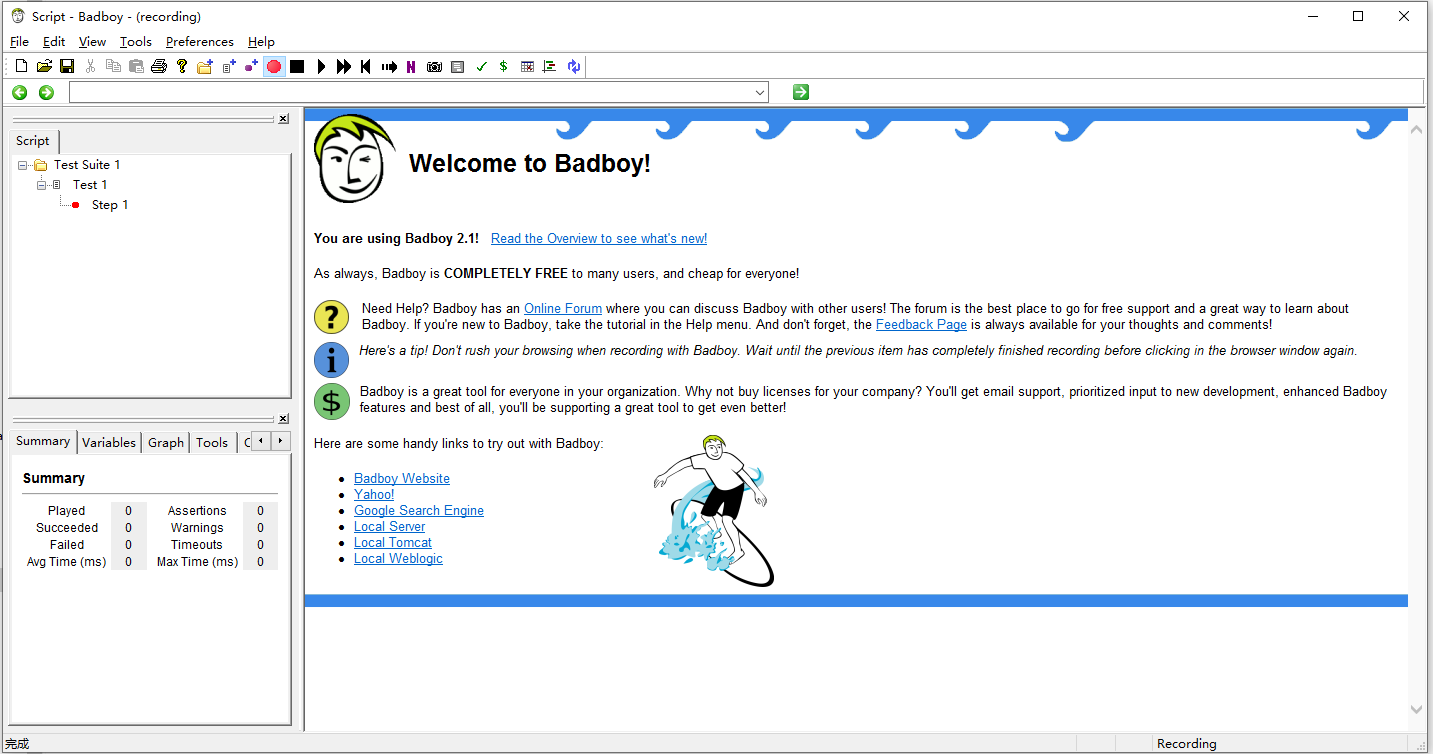Viewport: 1433px width, 754px height.
Task: Open a script file via folder icon
Action: (44, 67)
